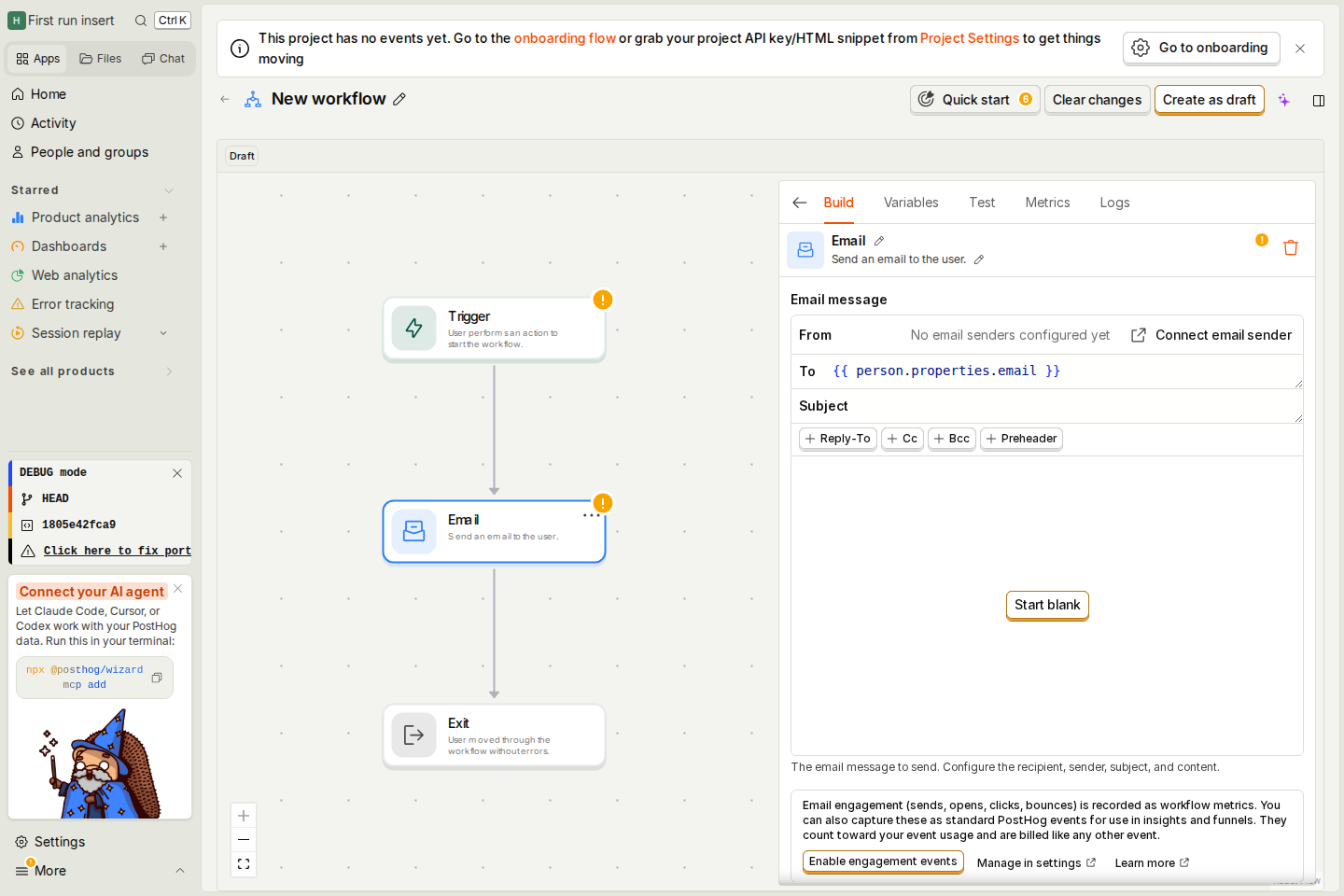Delete the Email step with trash icon
The height and width of the screenshot is (896, 1344).
(x=1291, y=247)
